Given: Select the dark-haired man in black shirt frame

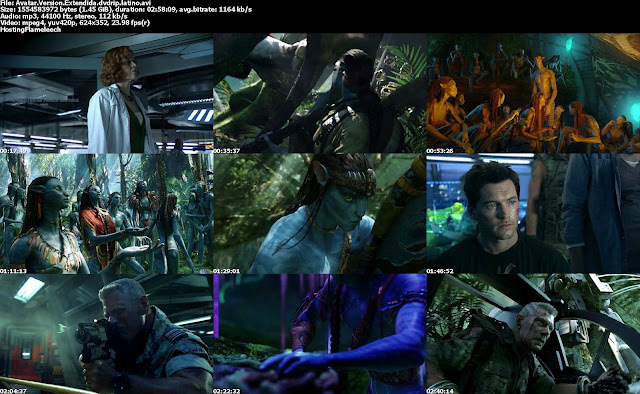Looking at the screenshot, I should click(533, 214).
